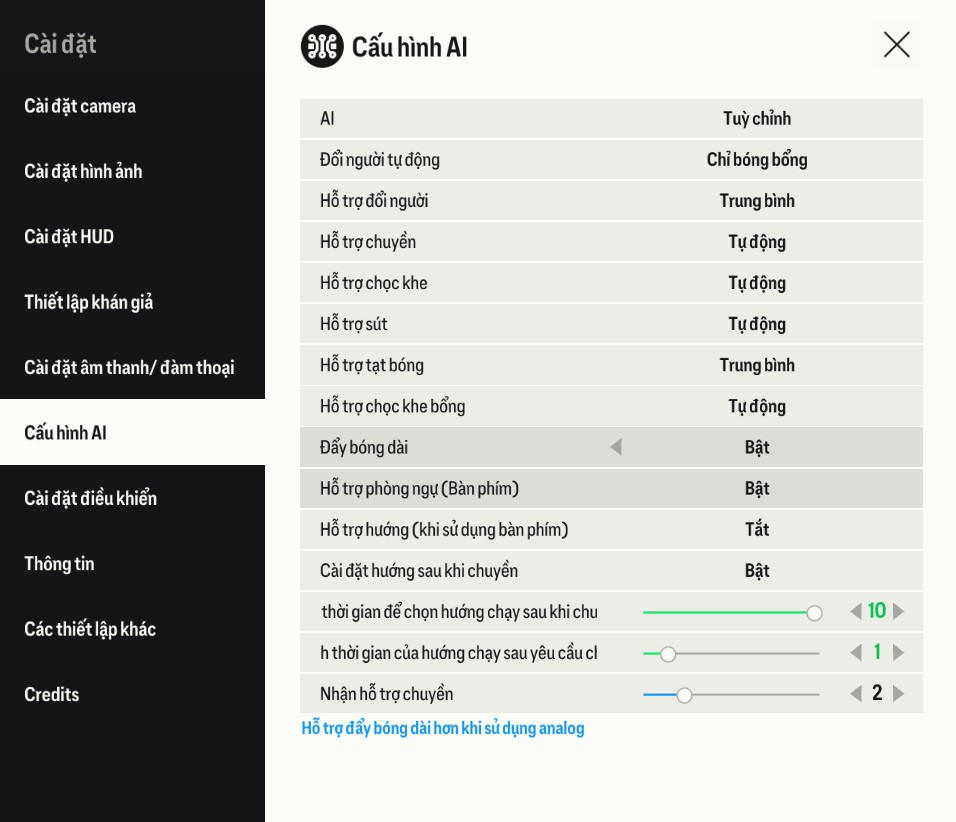The image size is (956, 822).
Task: Increase the second green slider value of 1
Action: [899, 652]
